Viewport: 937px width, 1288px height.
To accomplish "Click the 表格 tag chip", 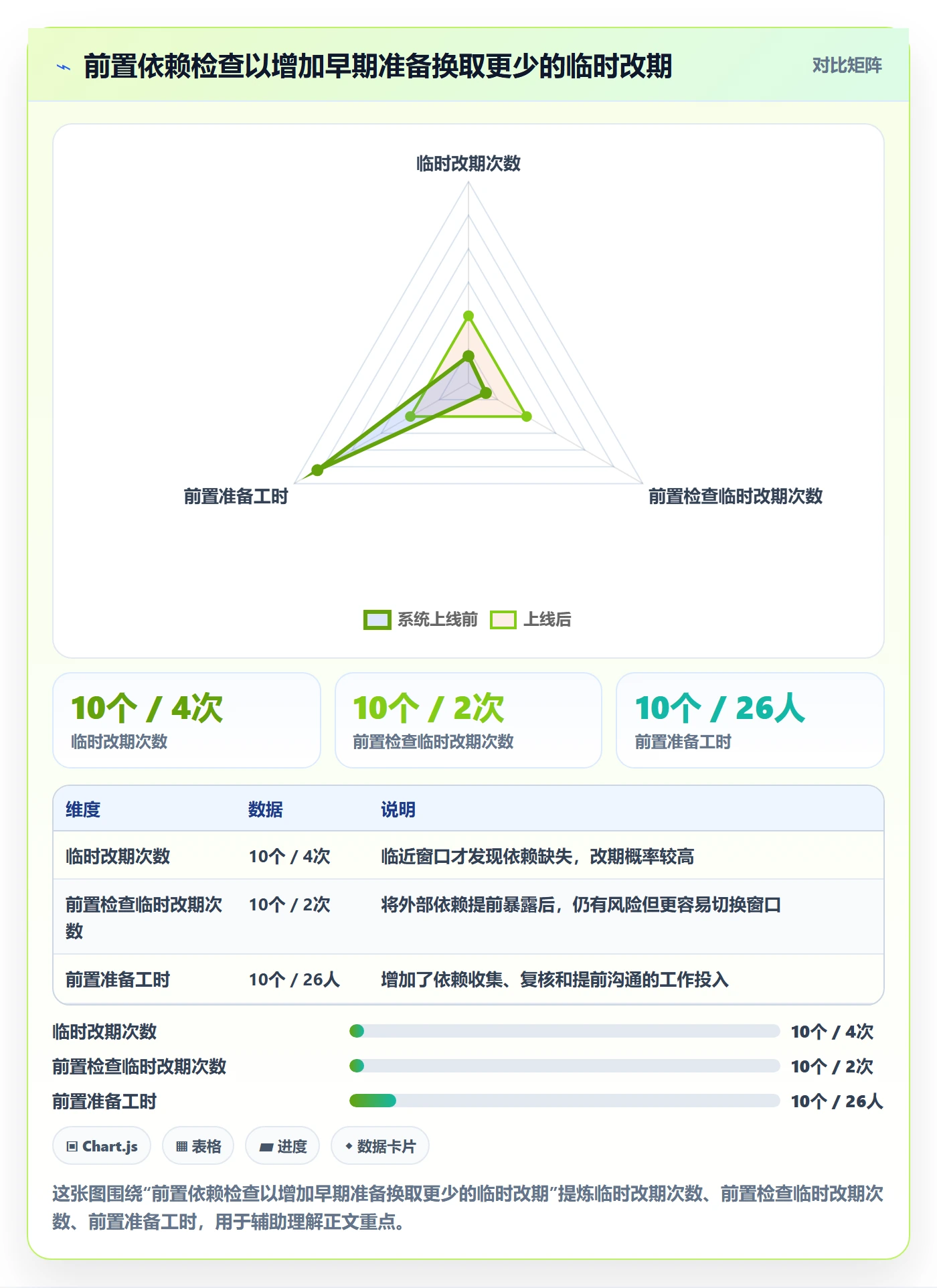I will [198, 1146].
